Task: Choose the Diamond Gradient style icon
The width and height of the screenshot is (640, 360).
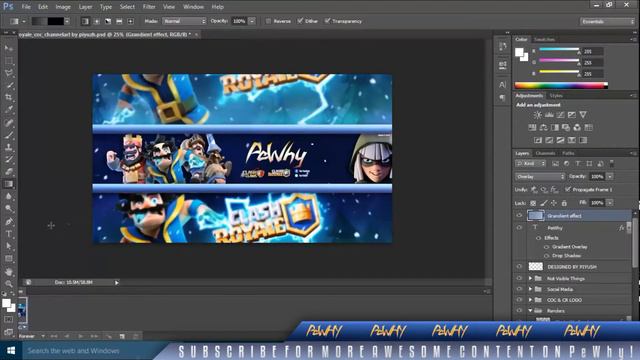Action: pyautogui.click(x=131, y=21)
